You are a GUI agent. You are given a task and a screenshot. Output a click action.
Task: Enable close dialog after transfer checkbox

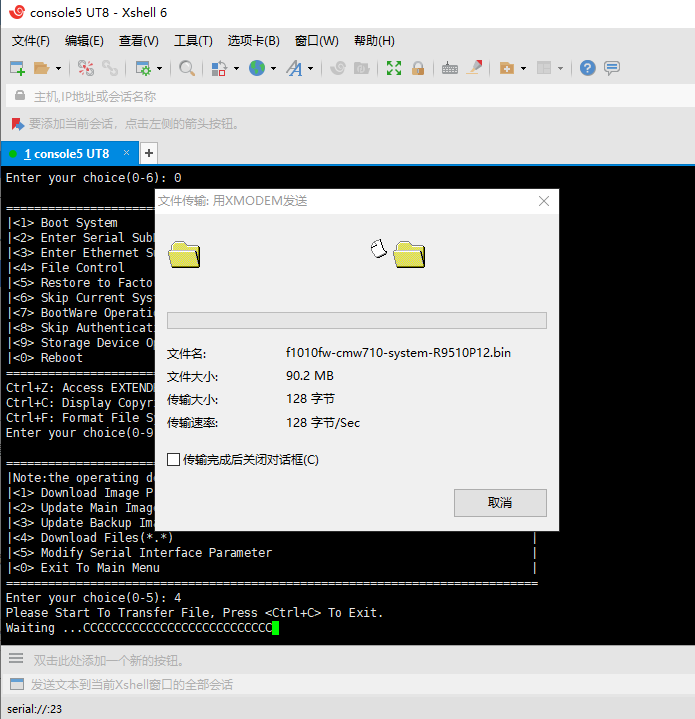(174, 460)
